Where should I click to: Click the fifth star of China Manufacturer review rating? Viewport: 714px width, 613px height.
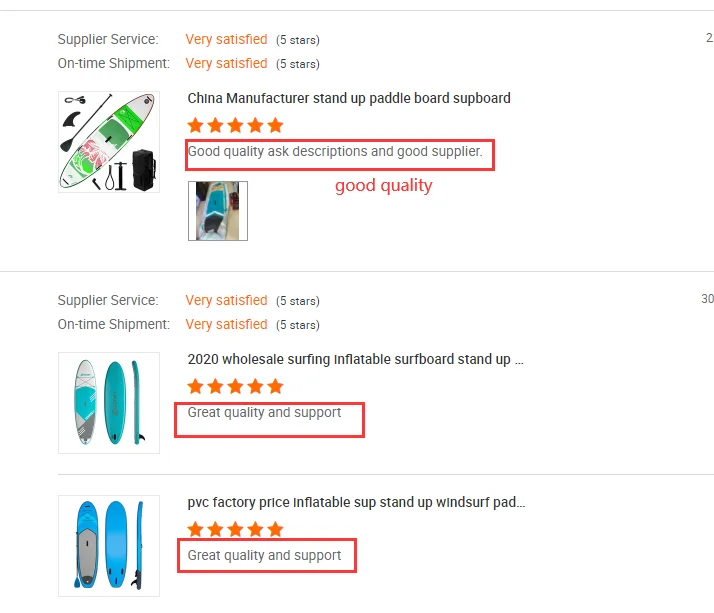275,125
